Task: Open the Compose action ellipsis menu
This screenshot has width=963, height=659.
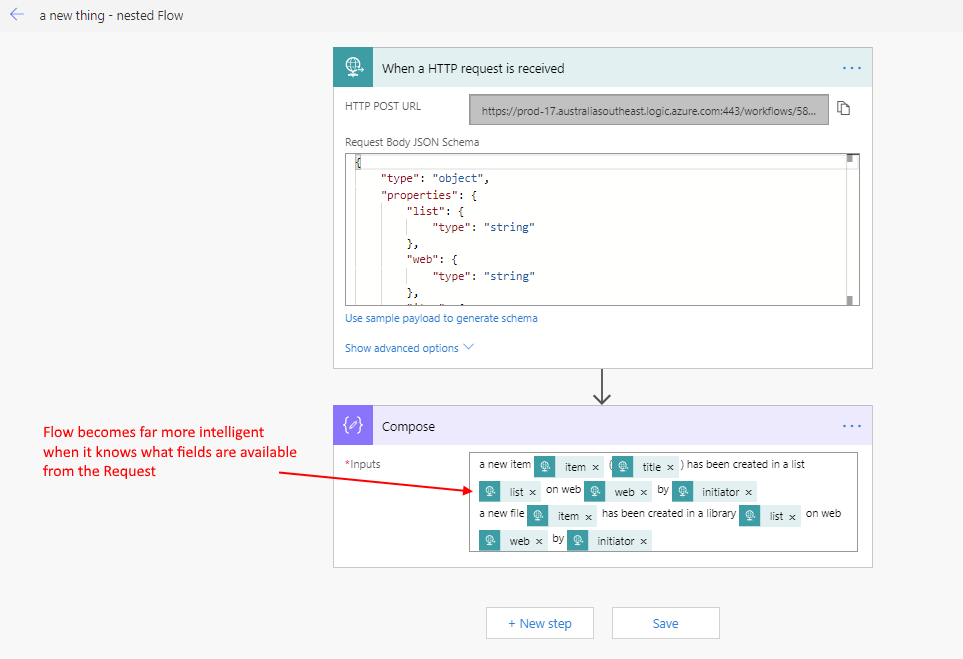Action: tap(851, 426)
